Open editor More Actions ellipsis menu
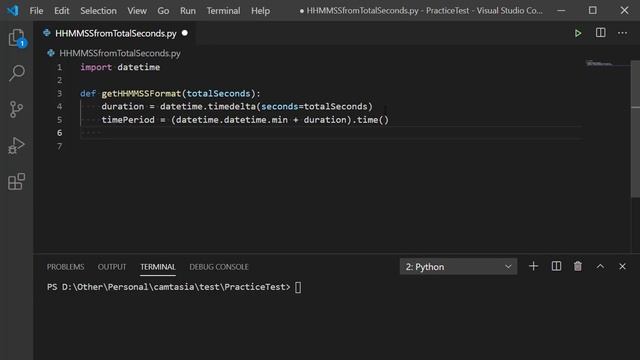This screenshot has width=640, height=360. pyautogui.click(x=622, y=33)
